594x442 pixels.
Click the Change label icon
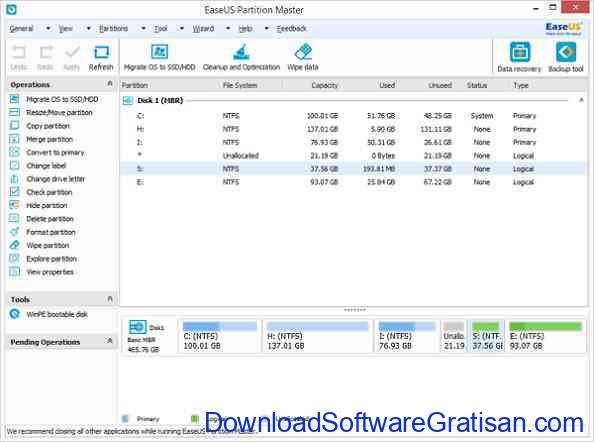click(x=14, y=166)
